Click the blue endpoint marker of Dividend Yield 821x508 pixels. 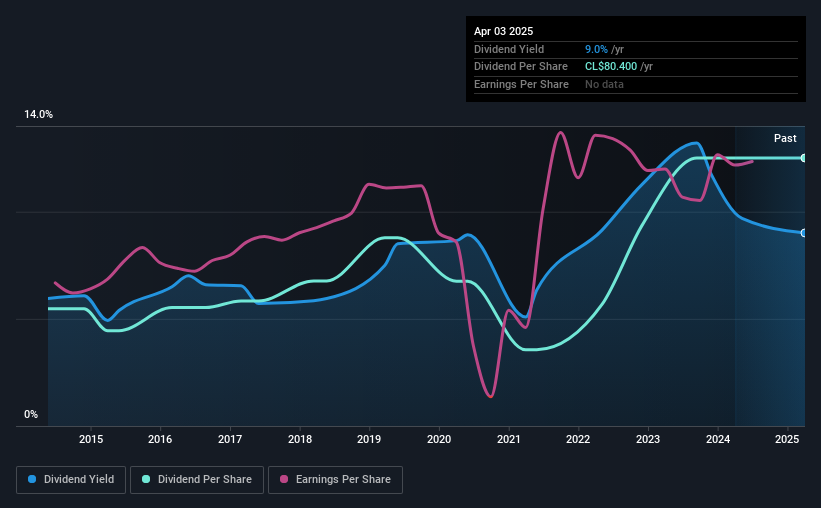tap(804, 233)
